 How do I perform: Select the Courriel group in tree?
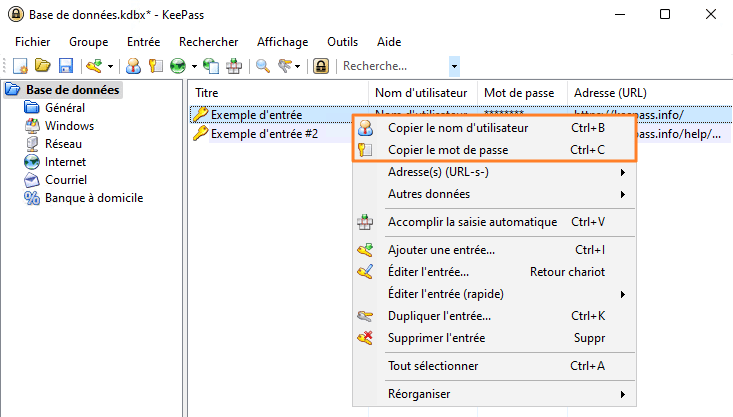point(66,180)
